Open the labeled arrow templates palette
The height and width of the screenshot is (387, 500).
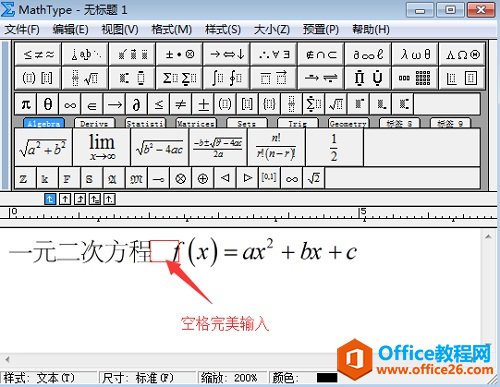click(x=321, y=78)
